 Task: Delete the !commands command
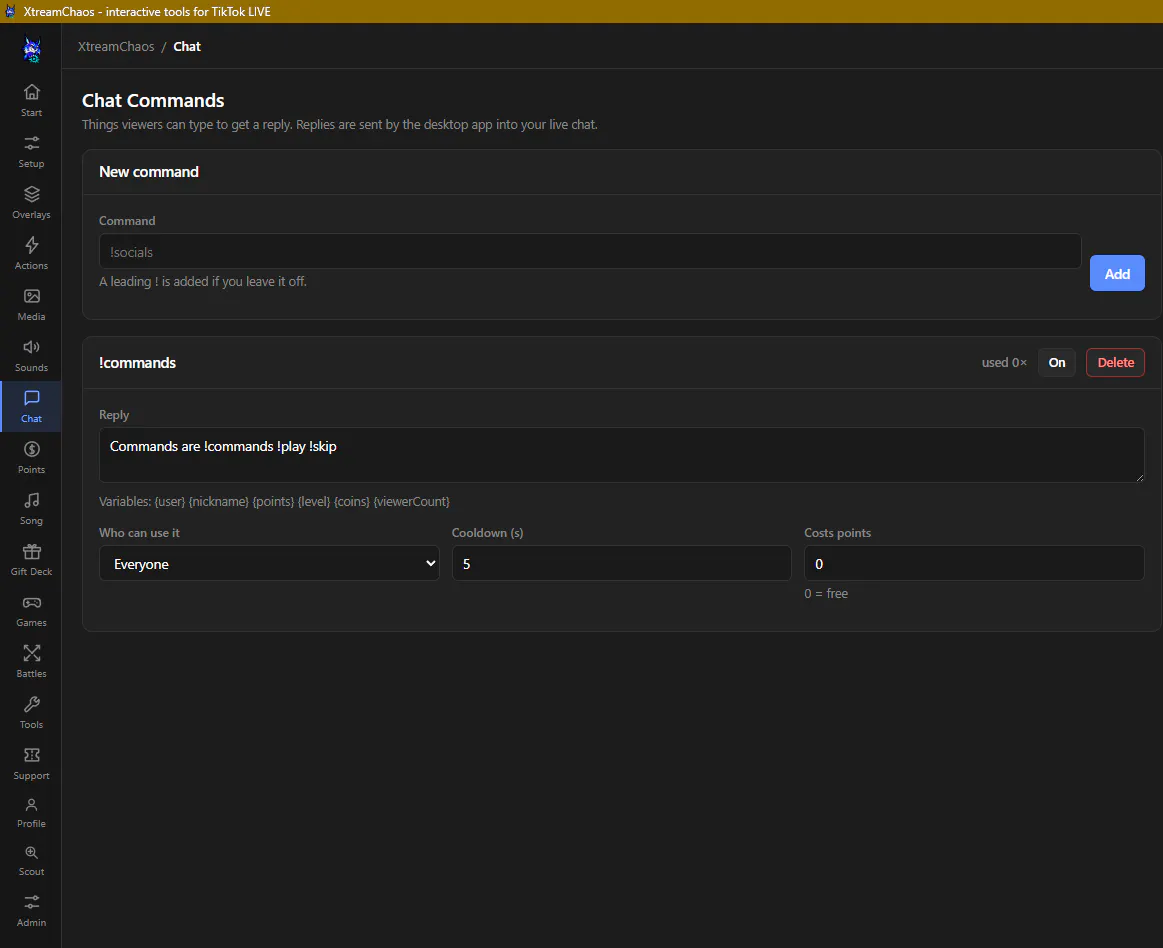1116,363
